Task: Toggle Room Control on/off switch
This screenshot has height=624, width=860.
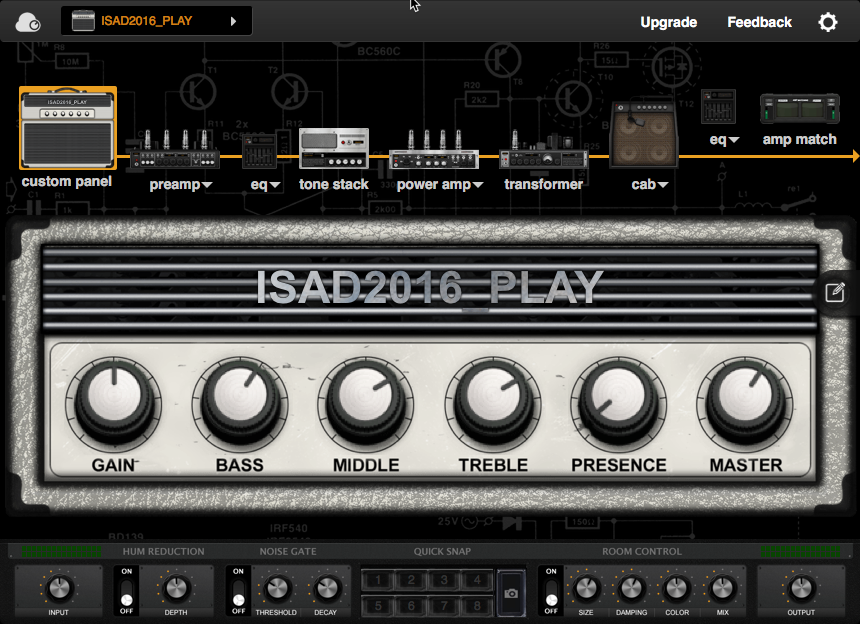Action: click(x=551, y=591)
